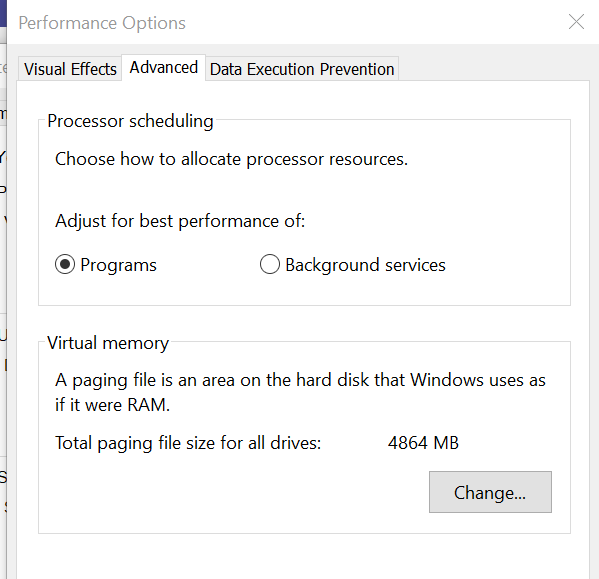Click the paging file description paragraph
This screenshot has width=599, height=579.
(300, 392)
